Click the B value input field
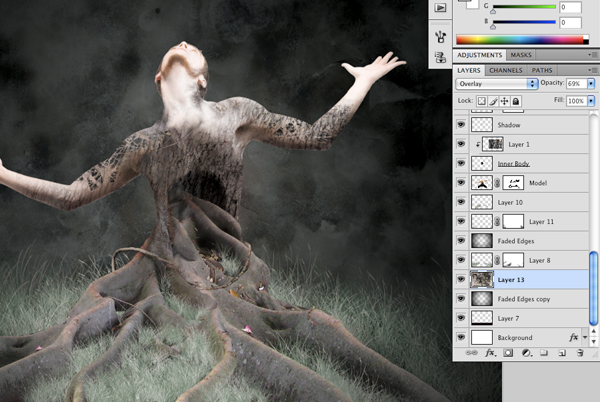The image size is (600, 402). pyautogui.click(x=571, y=22)
